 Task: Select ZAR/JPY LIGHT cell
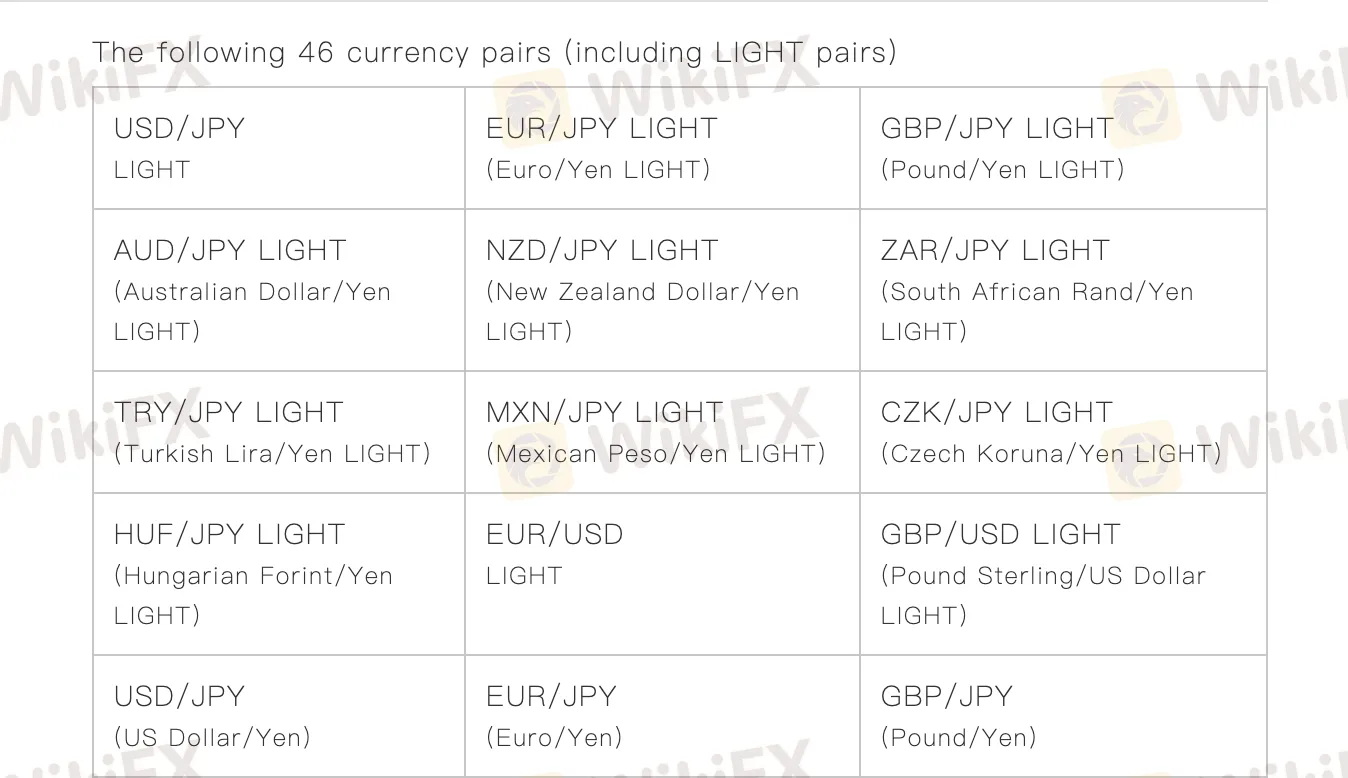click(x=1063, y=290)
